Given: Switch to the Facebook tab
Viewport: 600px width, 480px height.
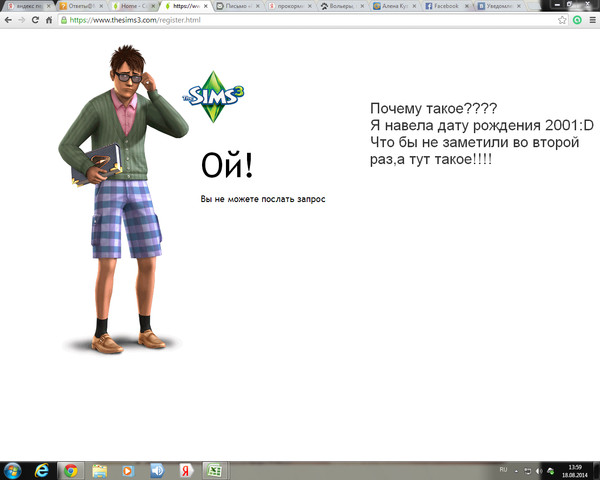Looking at the screenshot, I should 446,6.
